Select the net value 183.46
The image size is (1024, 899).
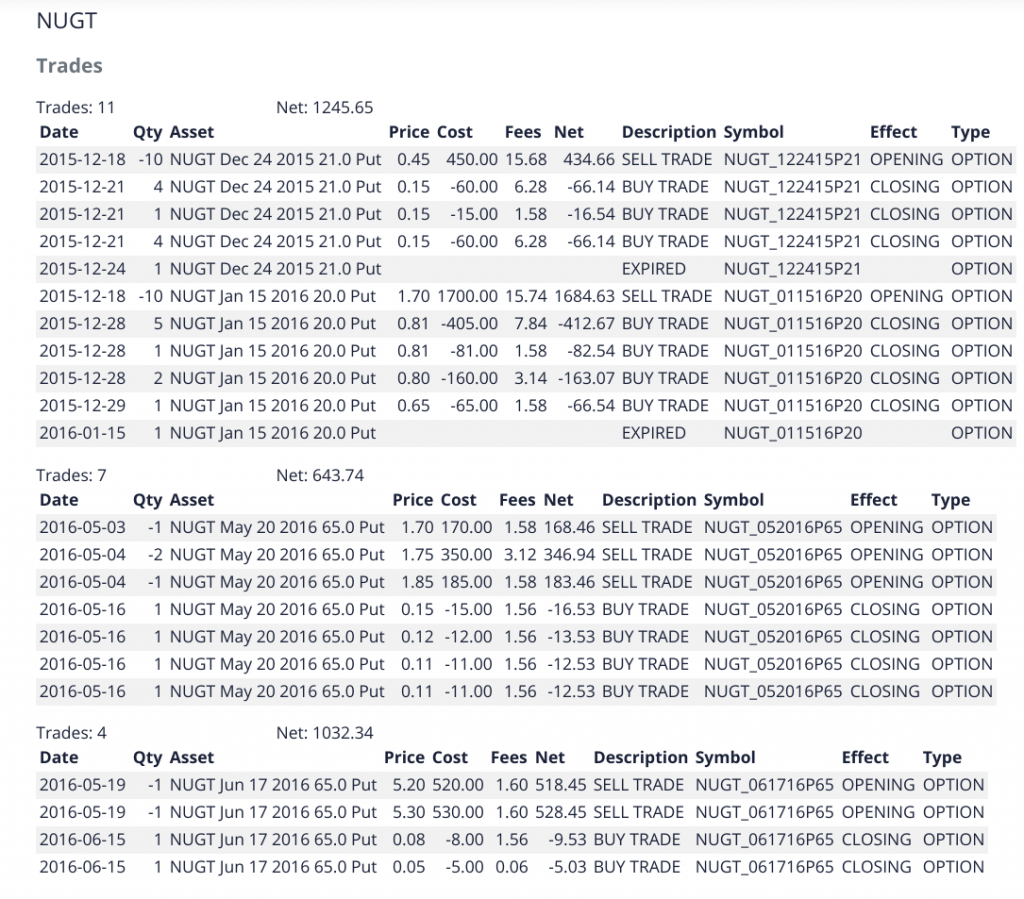[x=569, y=582]
